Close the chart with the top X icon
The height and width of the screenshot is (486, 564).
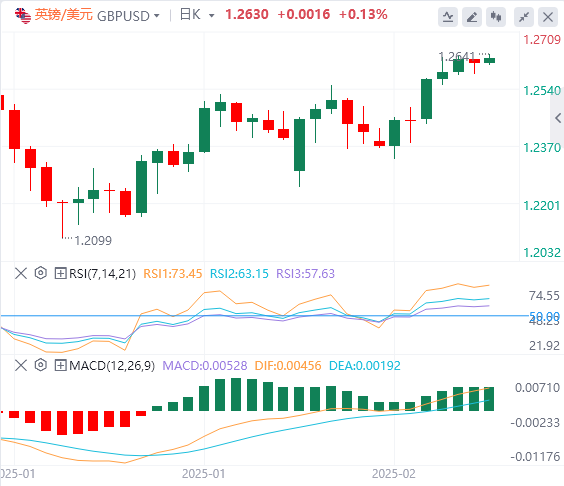(x=548, y=17)
